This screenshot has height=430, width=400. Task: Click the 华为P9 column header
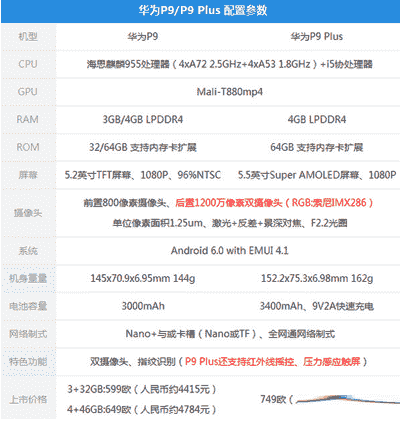[x=142, y=36]
